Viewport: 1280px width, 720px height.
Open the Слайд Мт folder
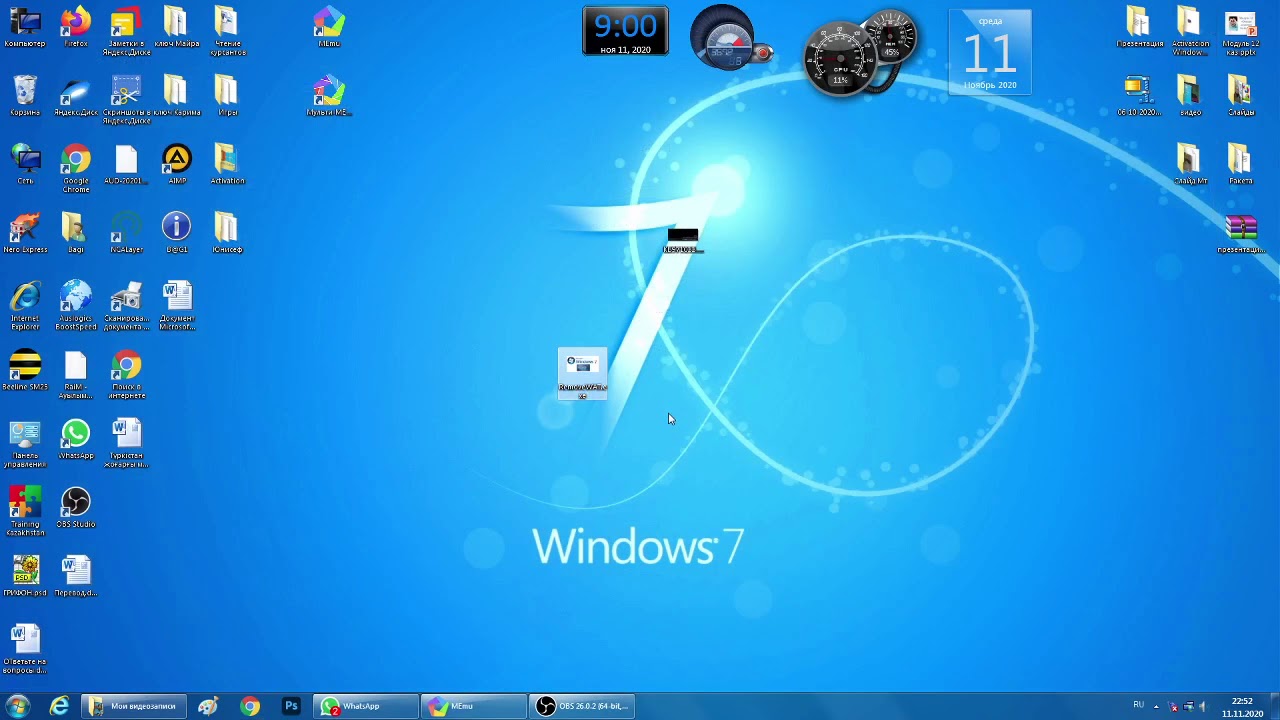click(1189, 165)
